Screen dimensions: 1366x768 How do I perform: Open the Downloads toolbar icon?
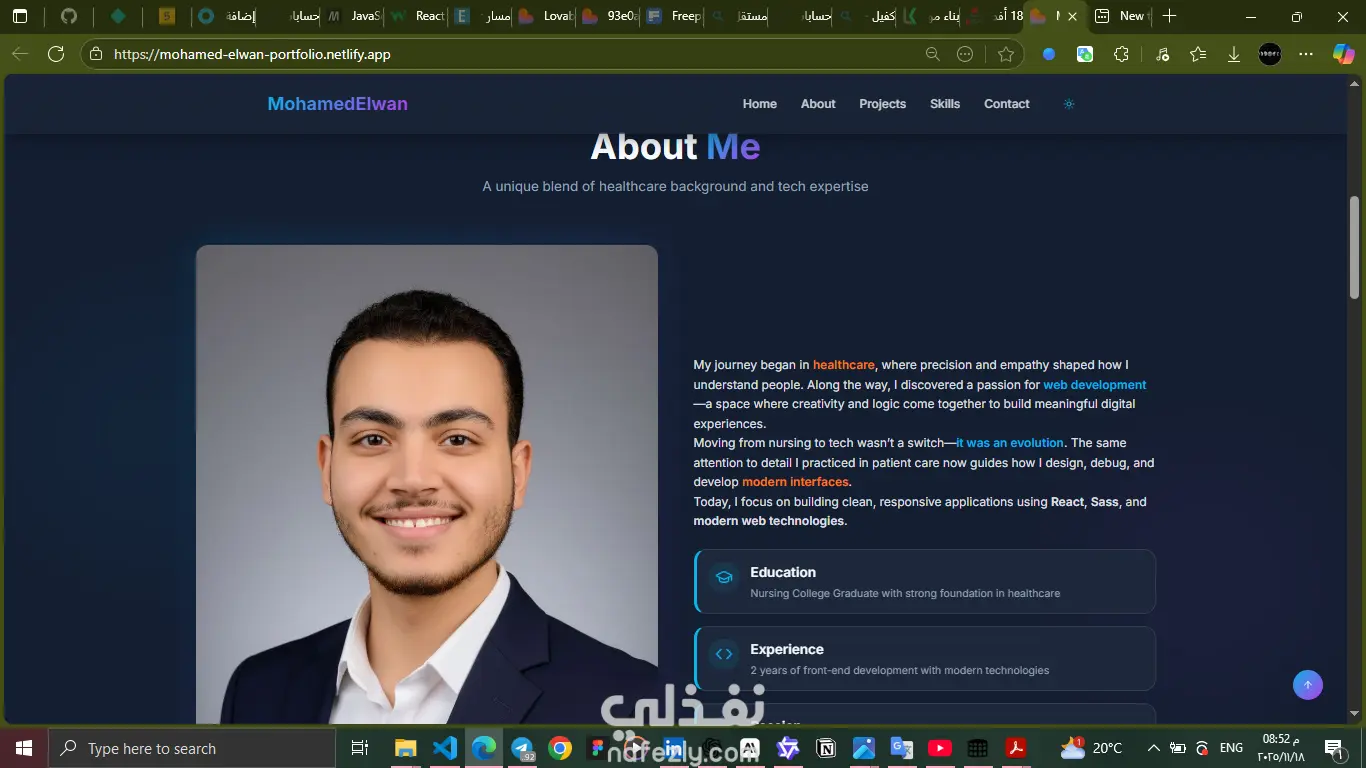(x=1234, y=54)
